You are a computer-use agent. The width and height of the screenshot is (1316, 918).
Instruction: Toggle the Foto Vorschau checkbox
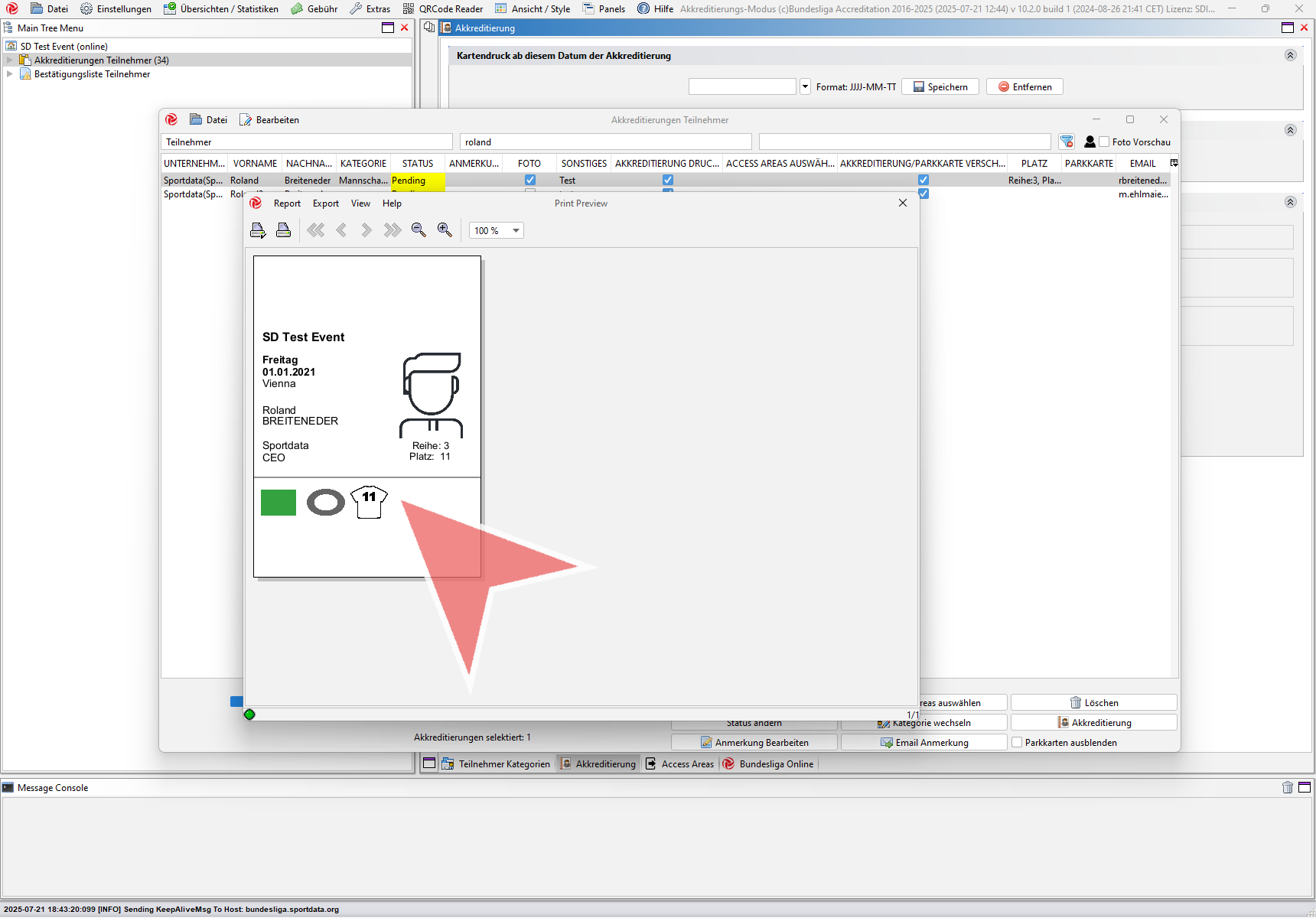pyautogui.click(x=1104, y=142)
